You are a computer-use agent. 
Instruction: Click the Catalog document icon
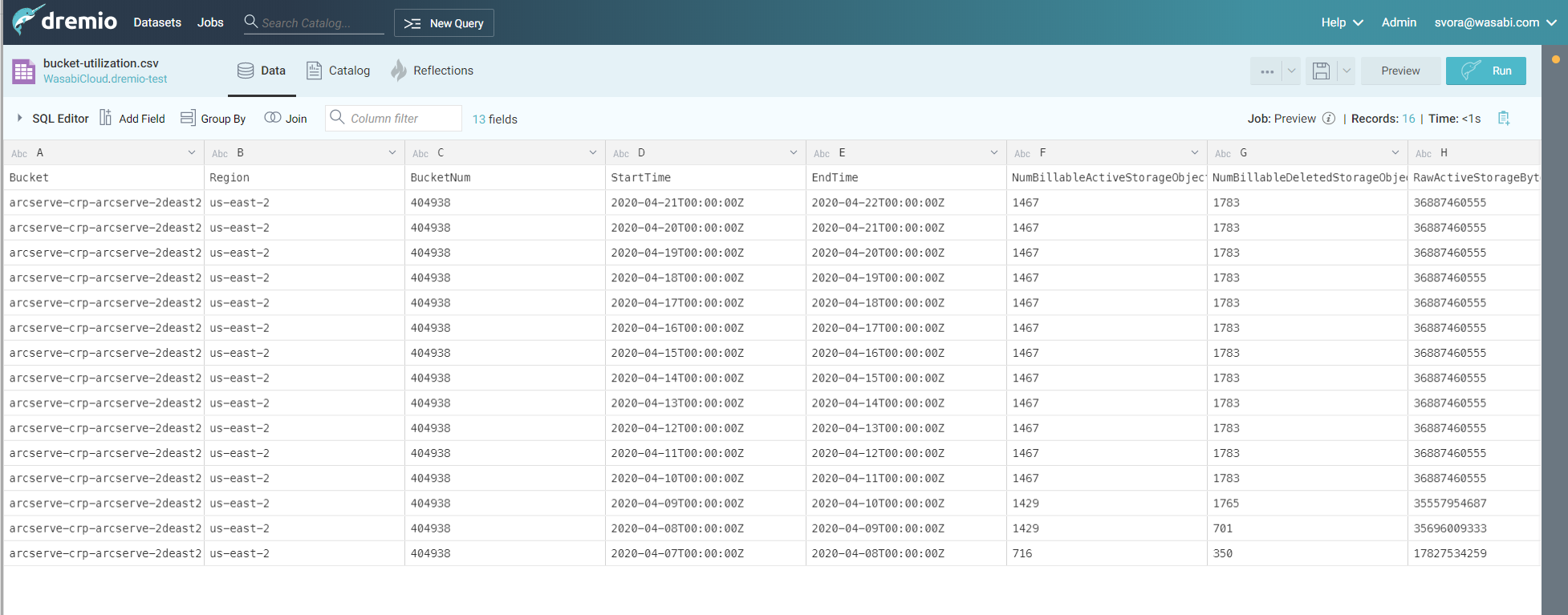(x=314, y=71)
